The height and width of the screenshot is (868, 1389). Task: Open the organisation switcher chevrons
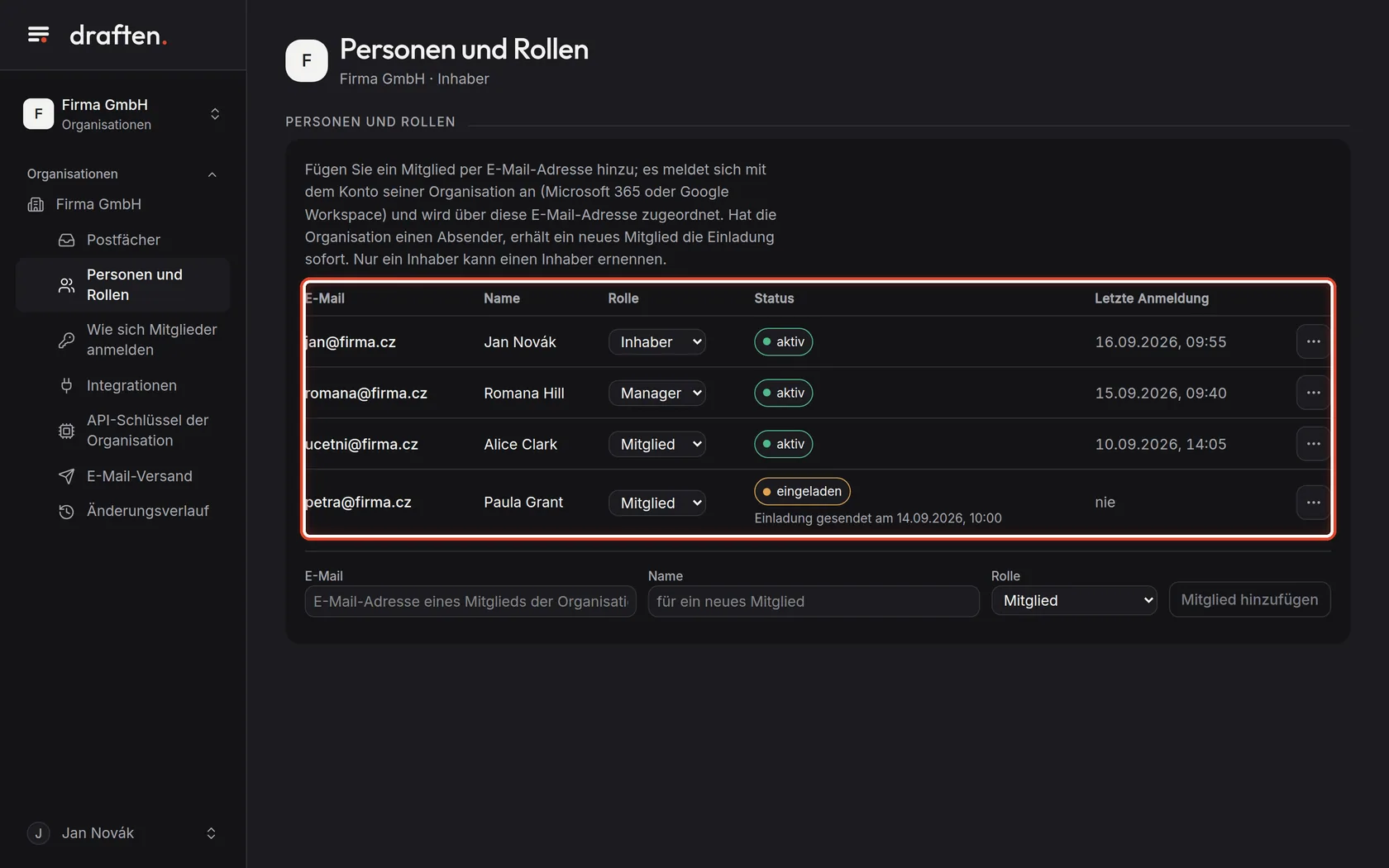tap(215, 114)
